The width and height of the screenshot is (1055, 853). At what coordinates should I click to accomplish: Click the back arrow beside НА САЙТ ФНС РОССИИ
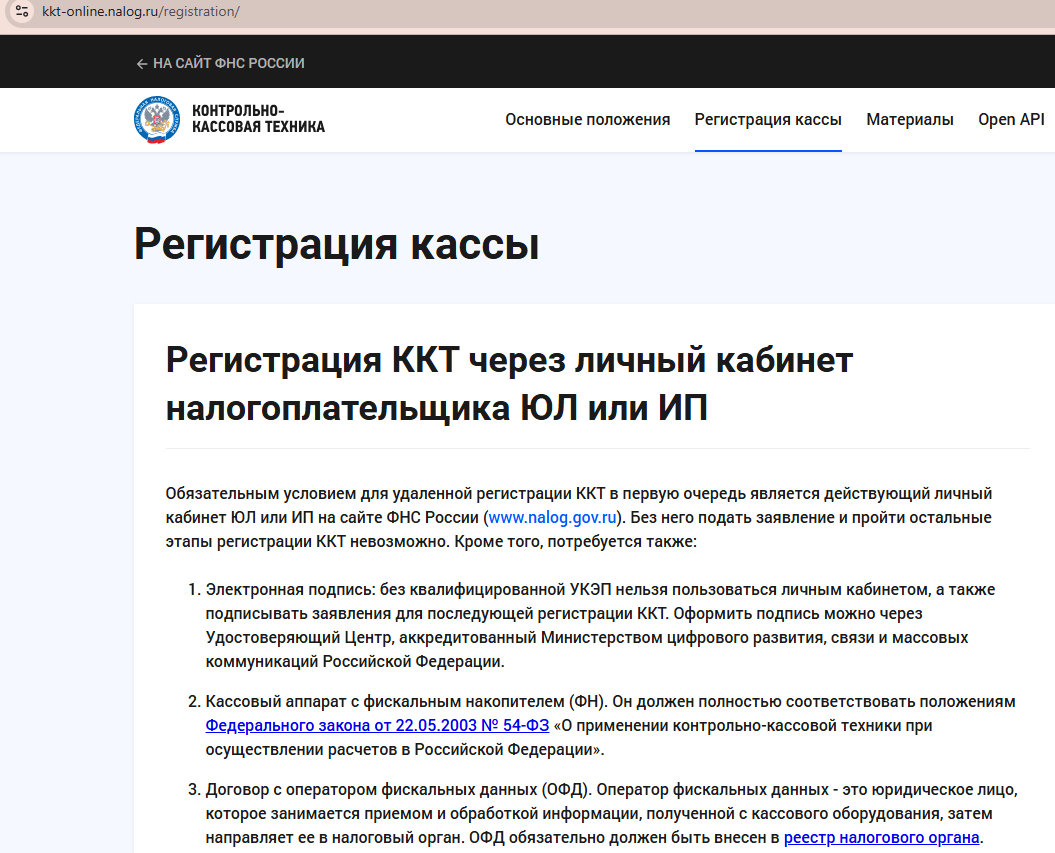point(141,64)
